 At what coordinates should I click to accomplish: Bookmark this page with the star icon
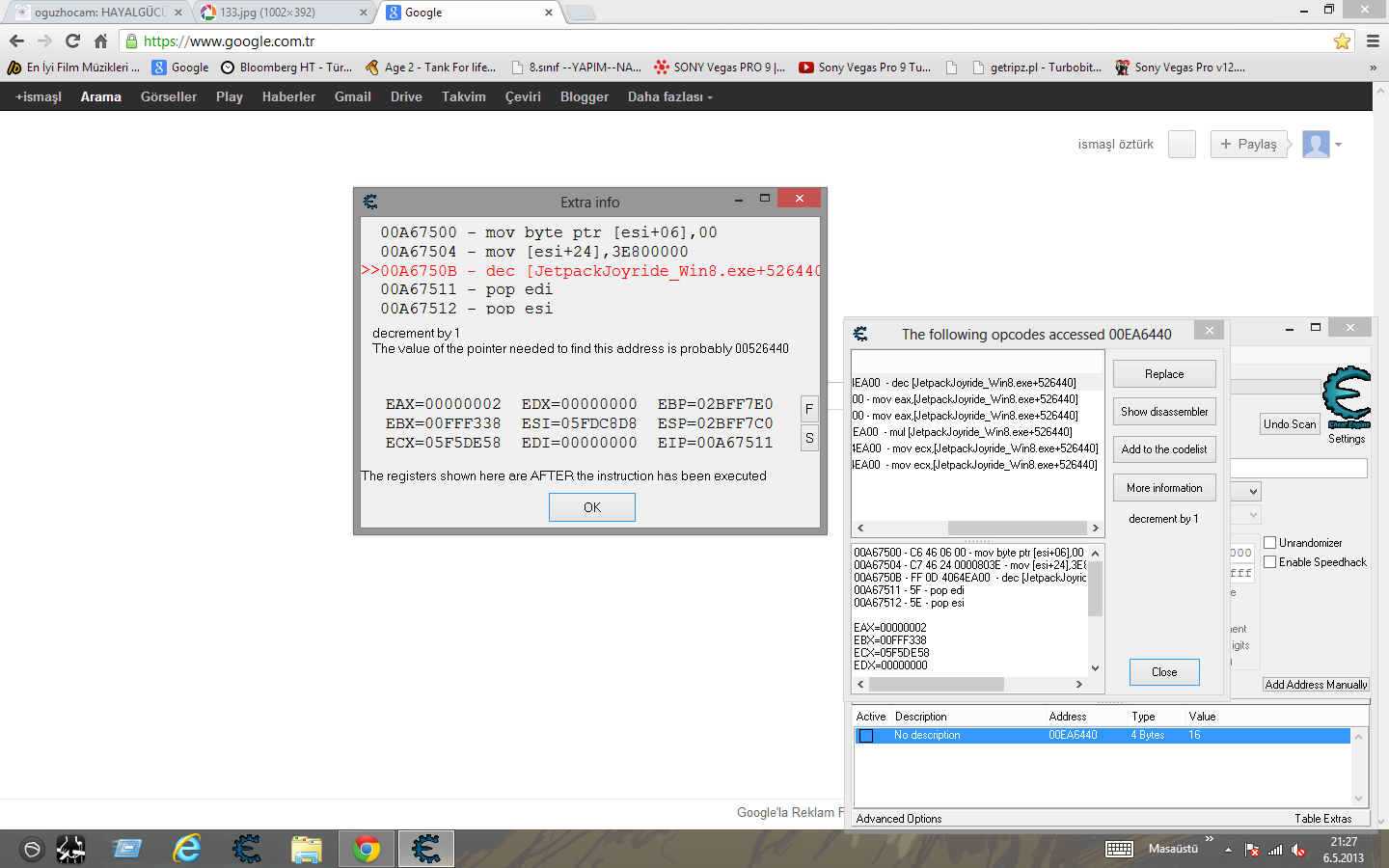[x=1342, y=41]
